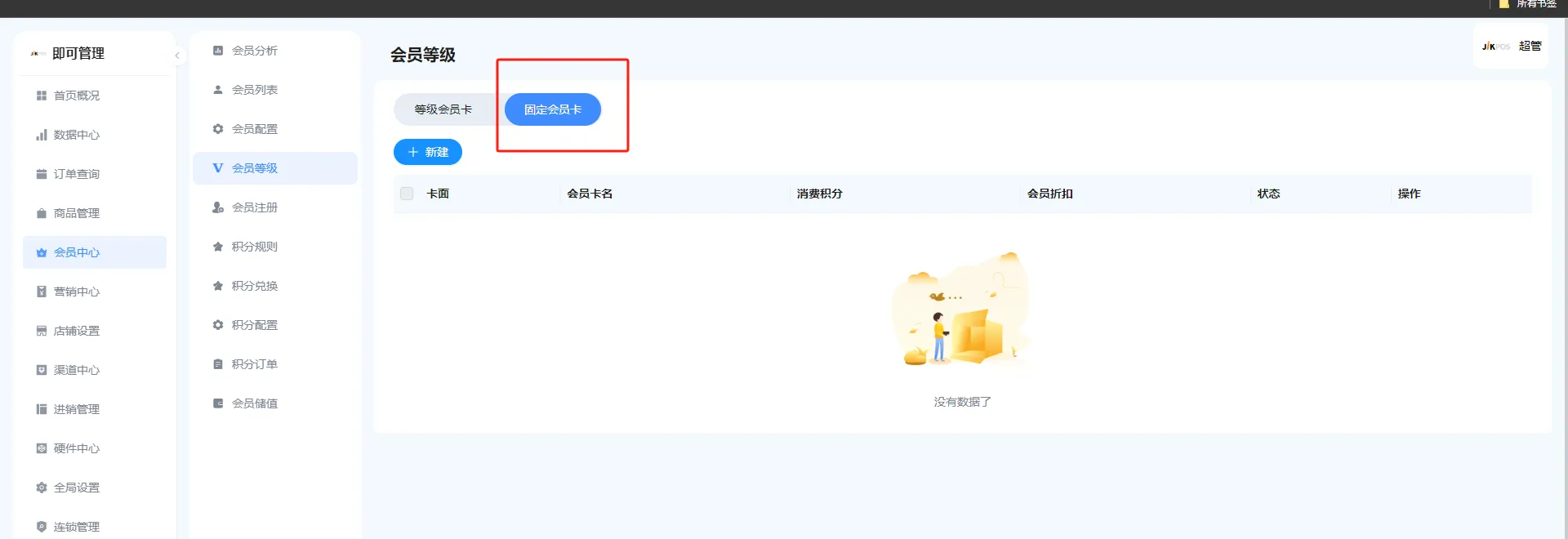The height and width of the screenshot is (539, 1568).
Task: Go to 营销中心 in the sidebar
Action: tap(76, 292)
